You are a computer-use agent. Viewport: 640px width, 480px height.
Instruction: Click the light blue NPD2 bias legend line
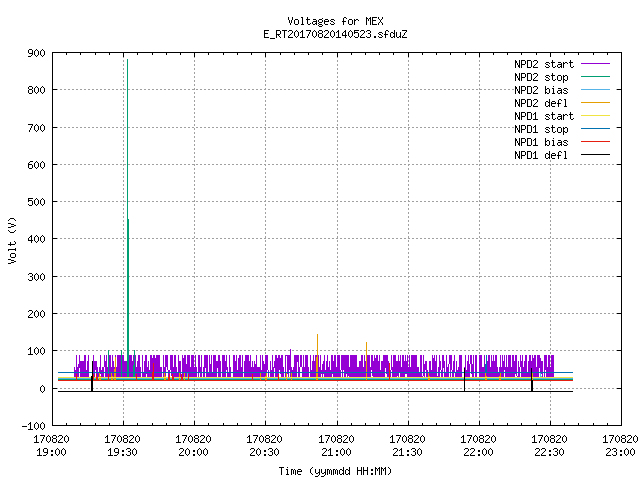point(596,89)
